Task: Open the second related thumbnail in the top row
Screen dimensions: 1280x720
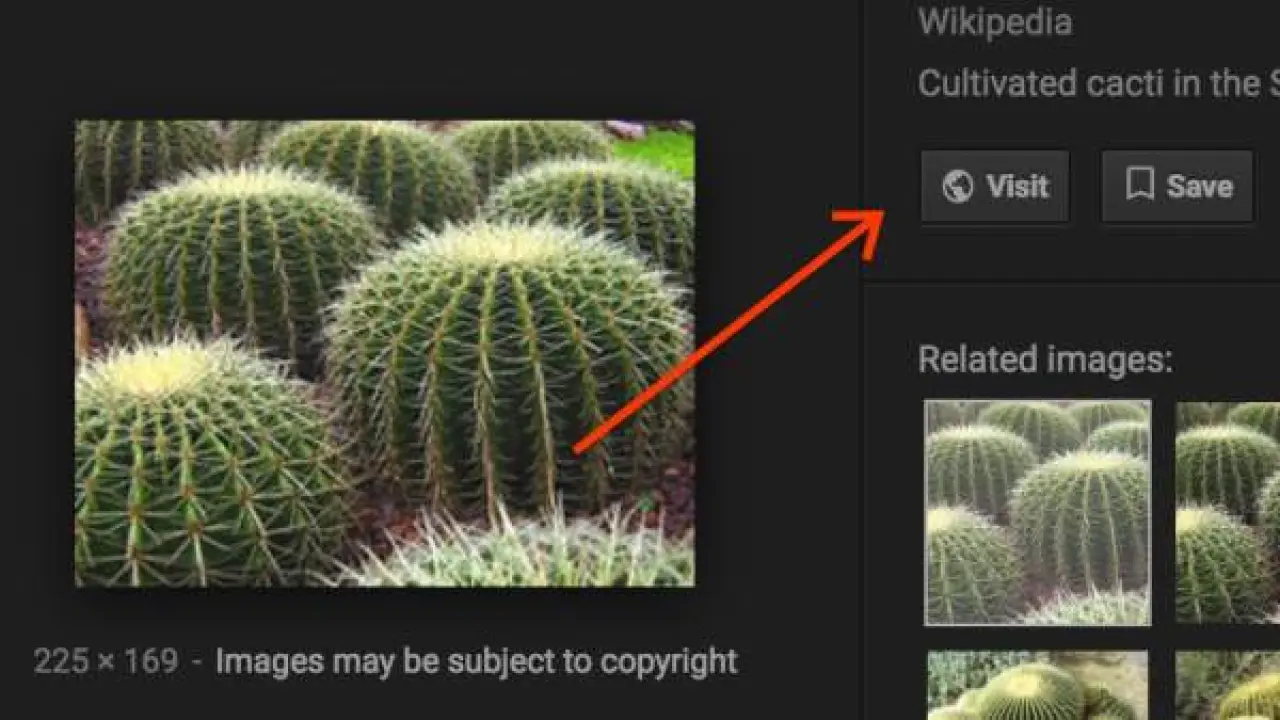Action: point(1228,512)
